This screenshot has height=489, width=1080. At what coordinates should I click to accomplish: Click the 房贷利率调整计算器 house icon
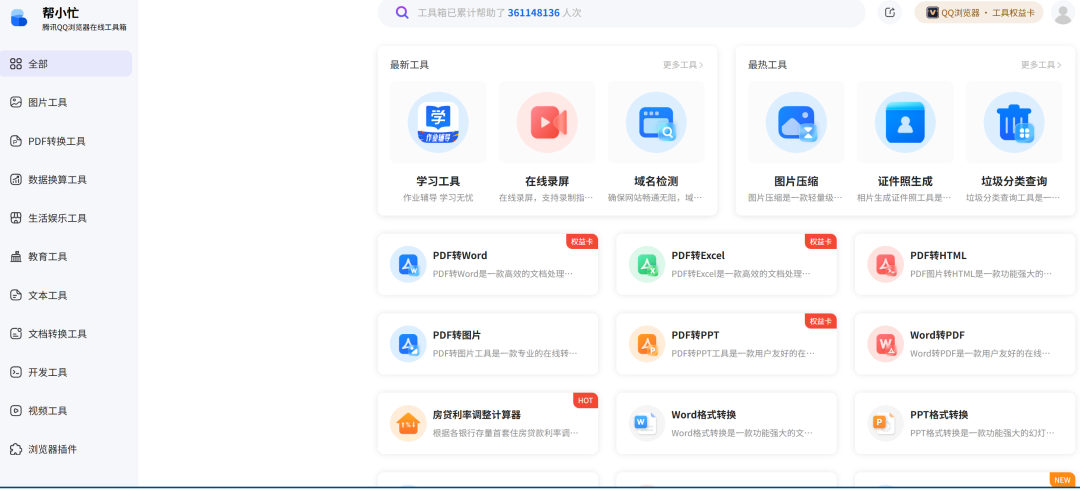pyautogui.click(x=408, y=423)
